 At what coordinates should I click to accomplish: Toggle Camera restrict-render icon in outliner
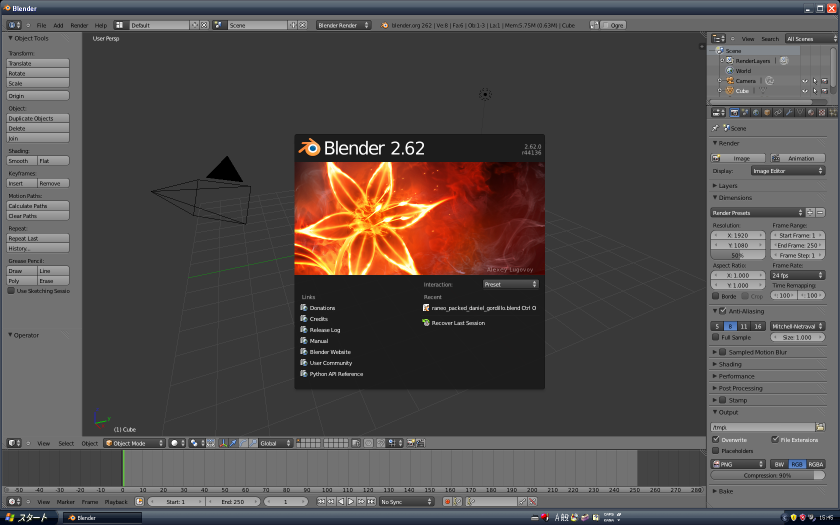(824, 81)
